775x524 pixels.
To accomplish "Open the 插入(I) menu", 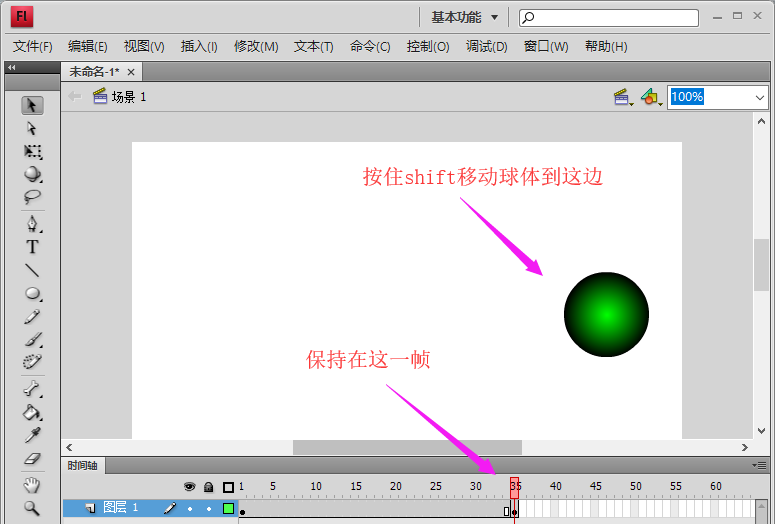I will pos(199,46).
